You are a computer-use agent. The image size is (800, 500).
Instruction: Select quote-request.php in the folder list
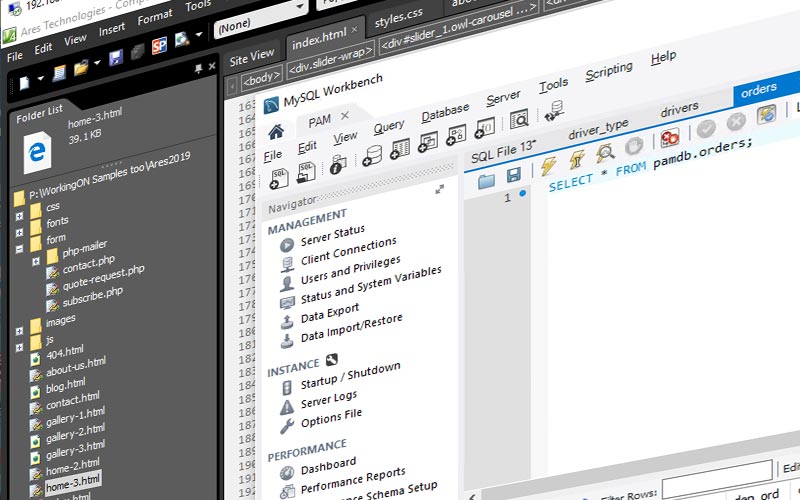tap(103, 279)
